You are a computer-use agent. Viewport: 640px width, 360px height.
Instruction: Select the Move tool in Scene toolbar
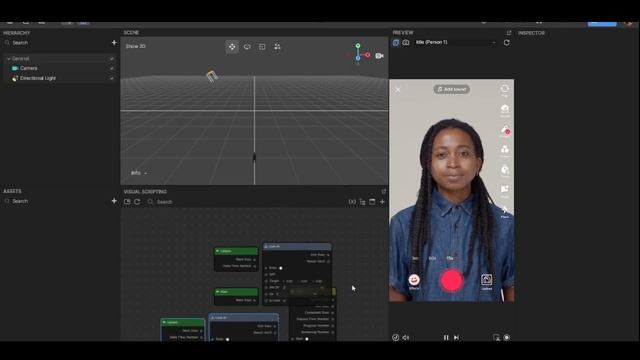(232, 47)
